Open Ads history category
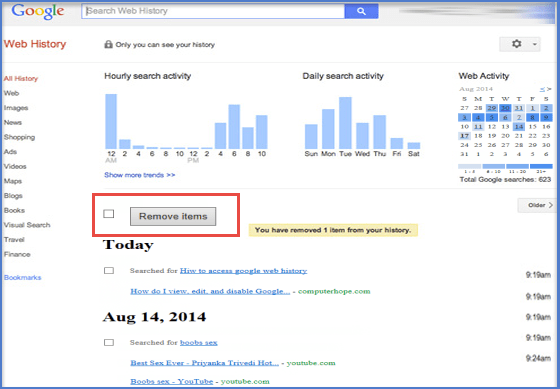The width and height of the screenshot is (560, 389). (10, 152)
